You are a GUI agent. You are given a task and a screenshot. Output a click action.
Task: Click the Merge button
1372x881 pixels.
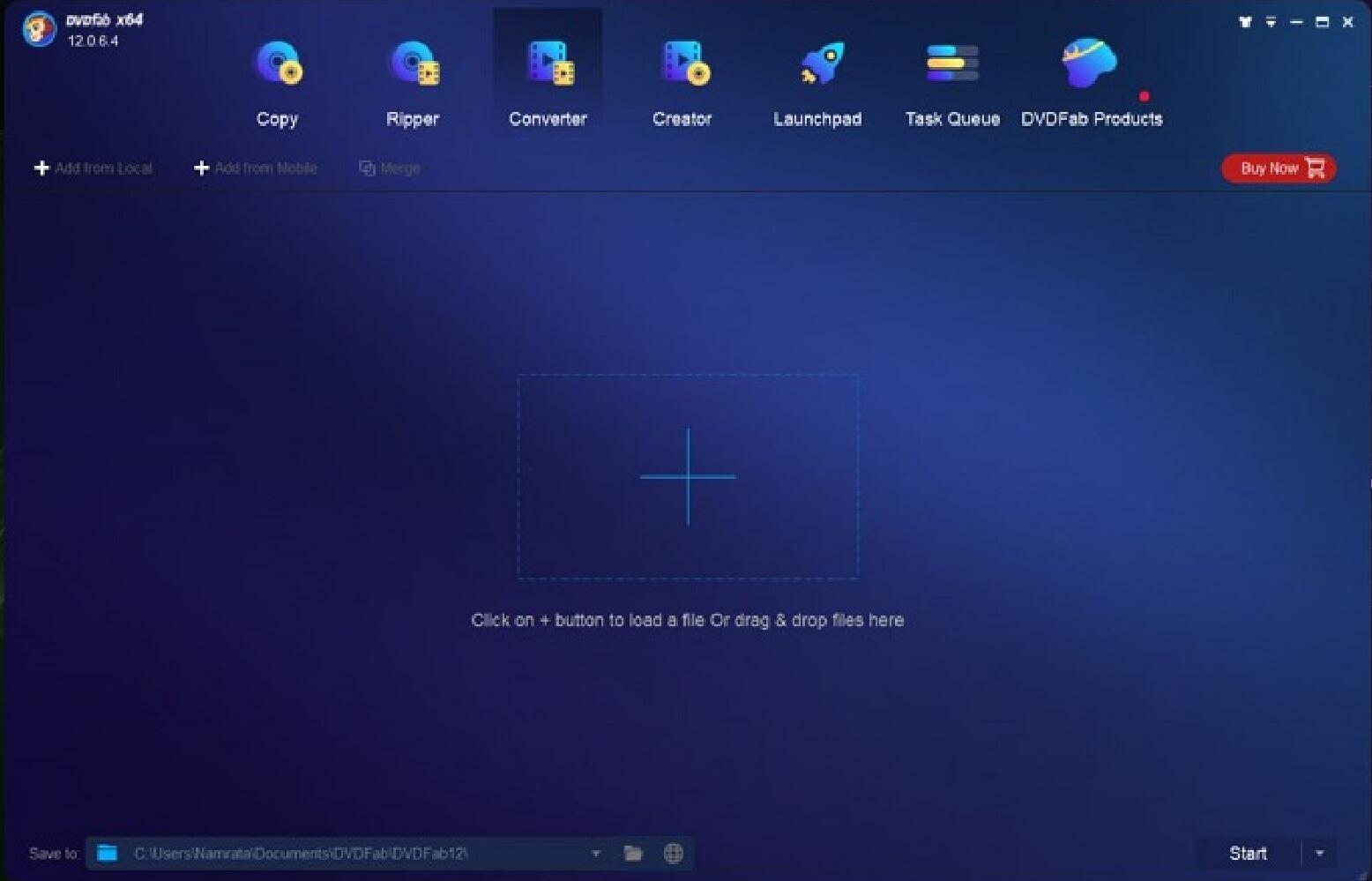pos(389,168)
